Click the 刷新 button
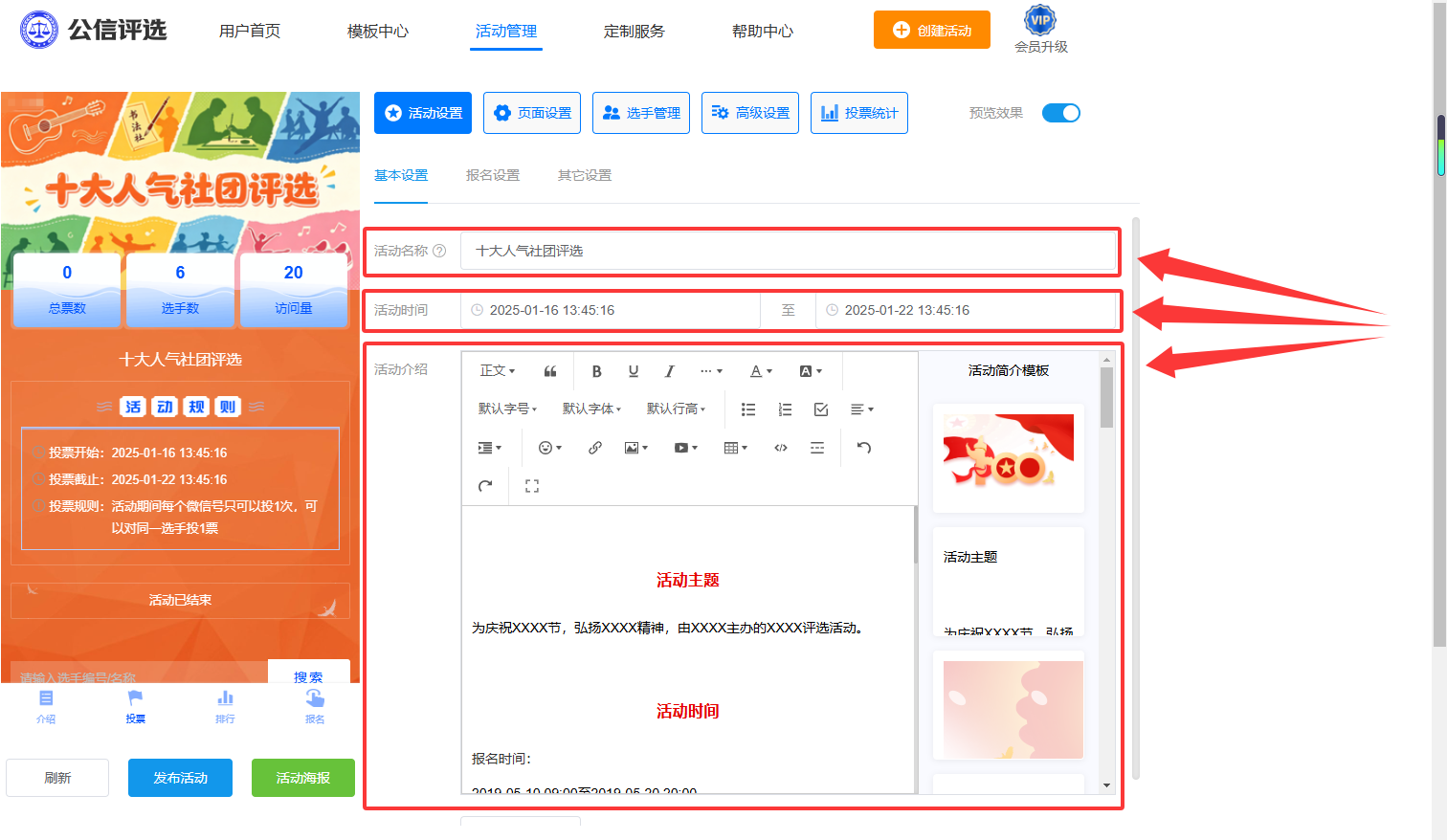 tap(57, 778)
